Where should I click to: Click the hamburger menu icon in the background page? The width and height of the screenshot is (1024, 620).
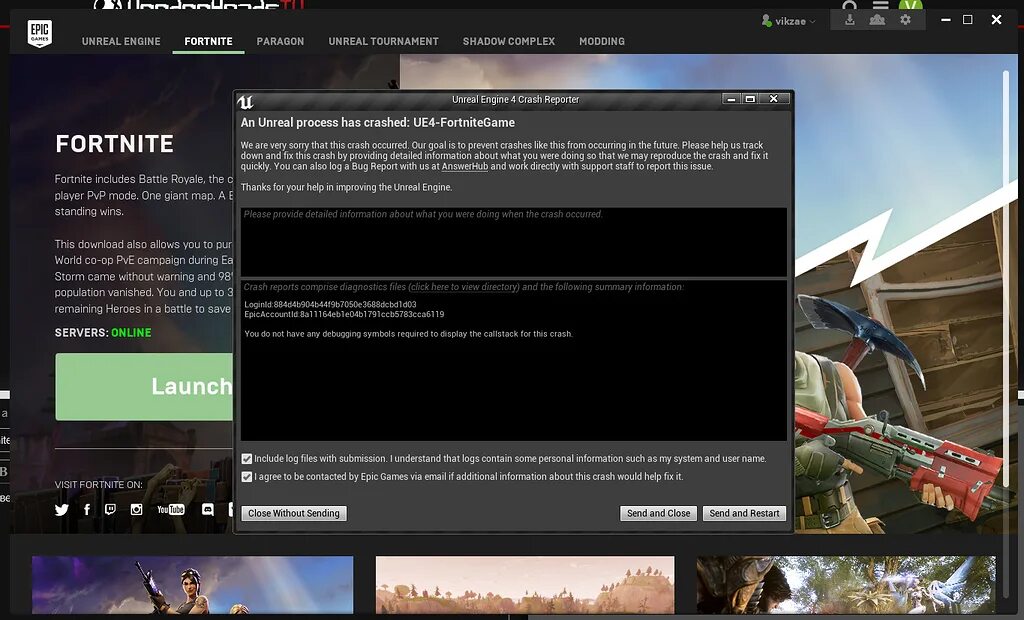(x=881, y=5)
